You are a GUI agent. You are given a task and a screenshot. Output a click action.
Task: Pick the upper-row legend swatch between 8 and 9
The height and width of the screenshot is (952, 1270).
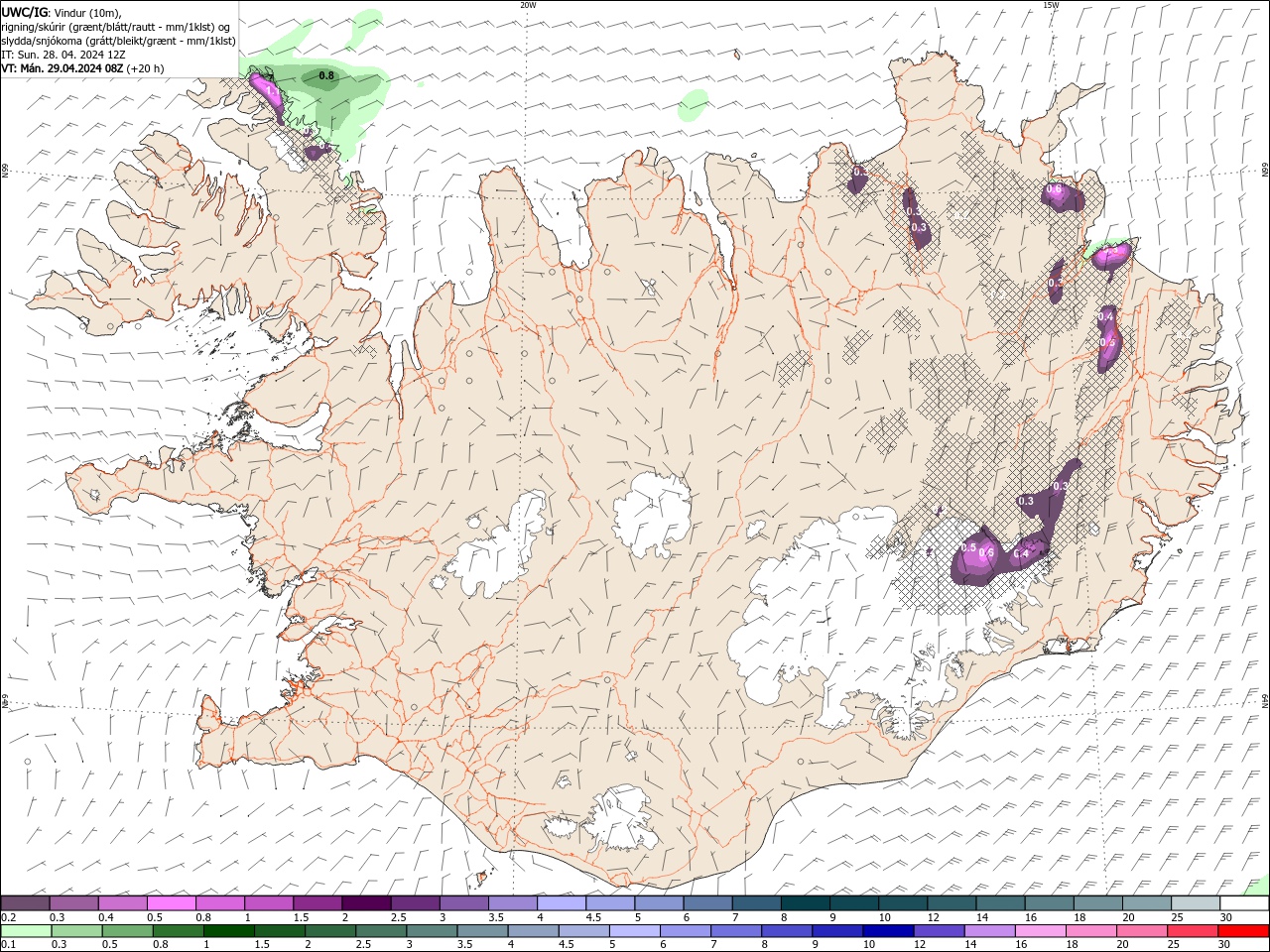coord(806,903)
